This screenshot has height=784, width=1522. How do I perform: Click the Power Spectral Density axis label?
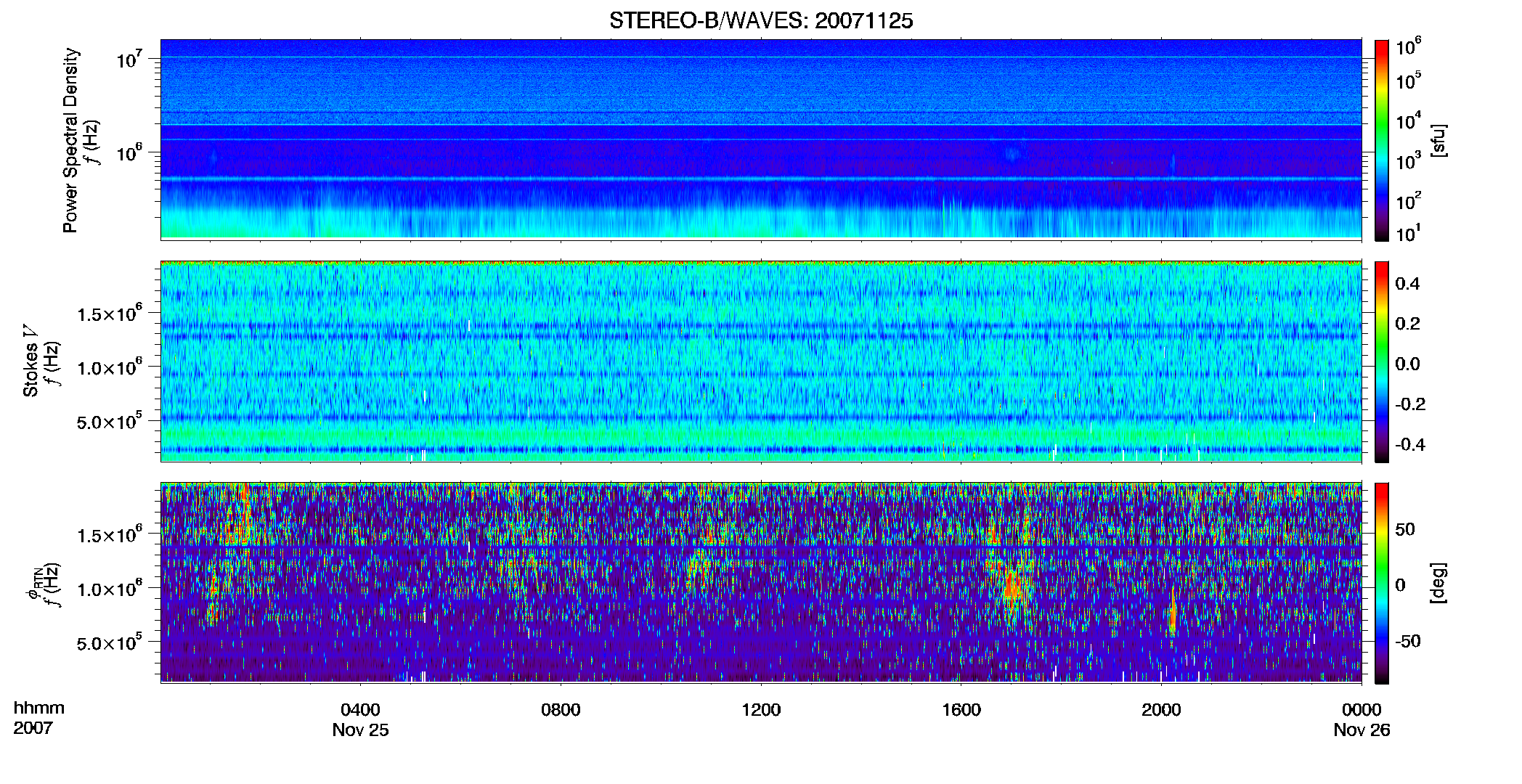point(70,140)
